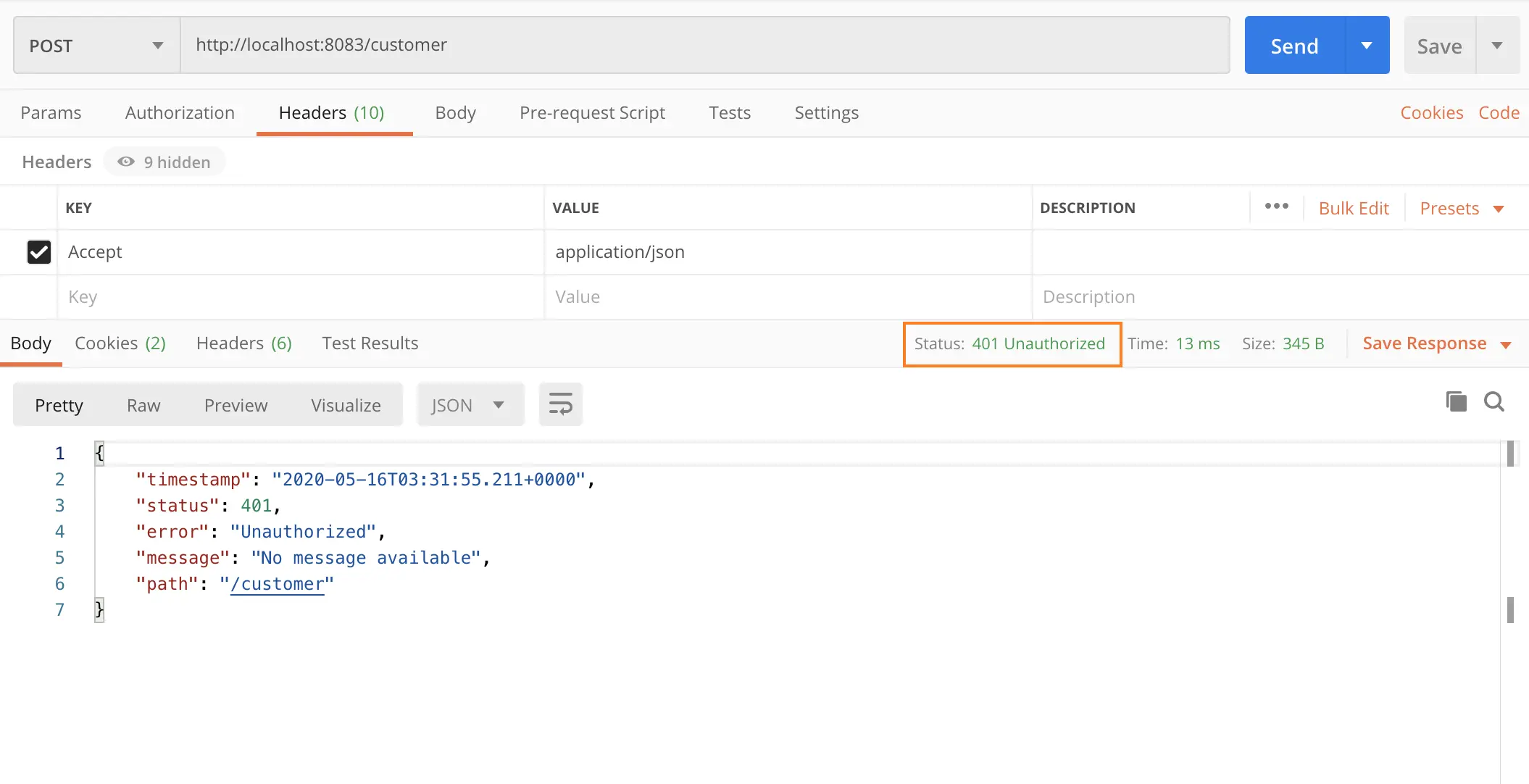Click line number 3 in gutter
The width and height of the screenshot is (1529, 784).
point(59,506)
